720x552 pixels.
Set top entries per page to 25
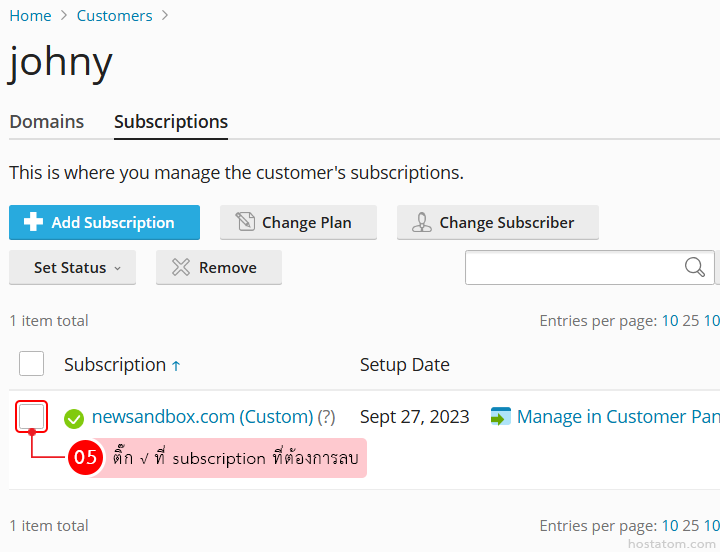tap(690, 321)
